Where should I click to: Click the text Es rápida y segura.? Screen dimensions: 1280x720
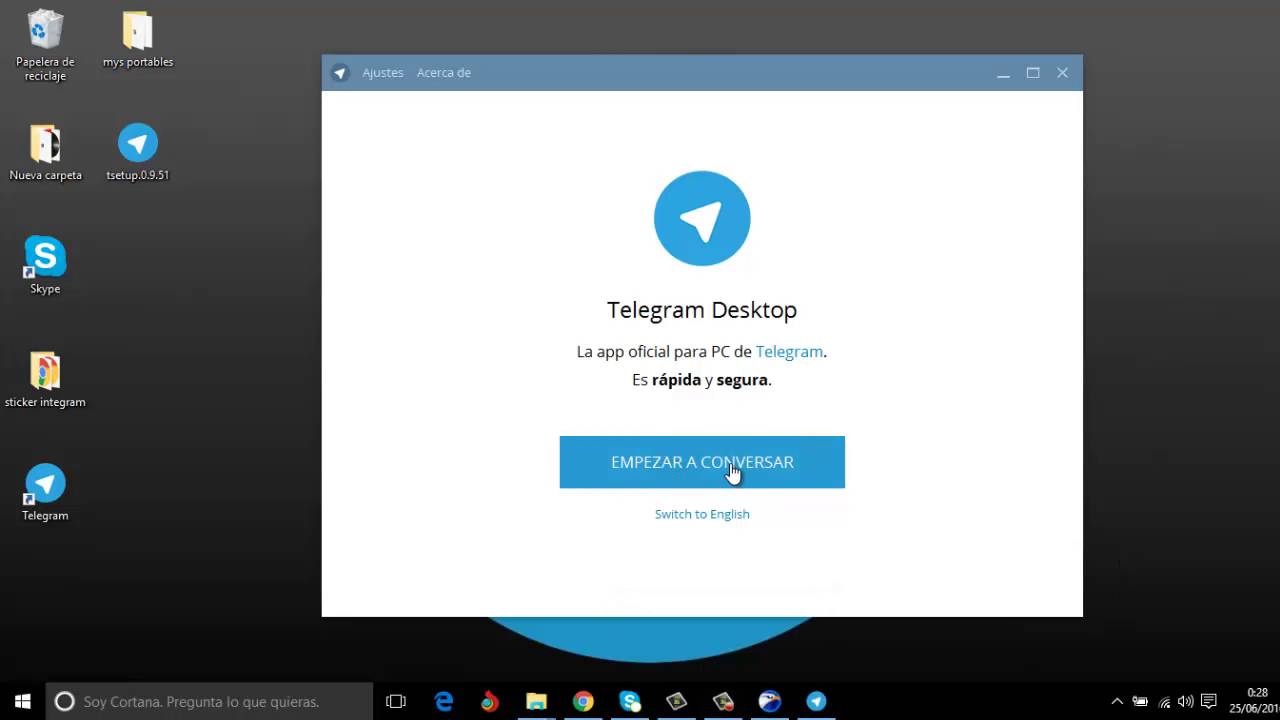click(x=702, y=380)
